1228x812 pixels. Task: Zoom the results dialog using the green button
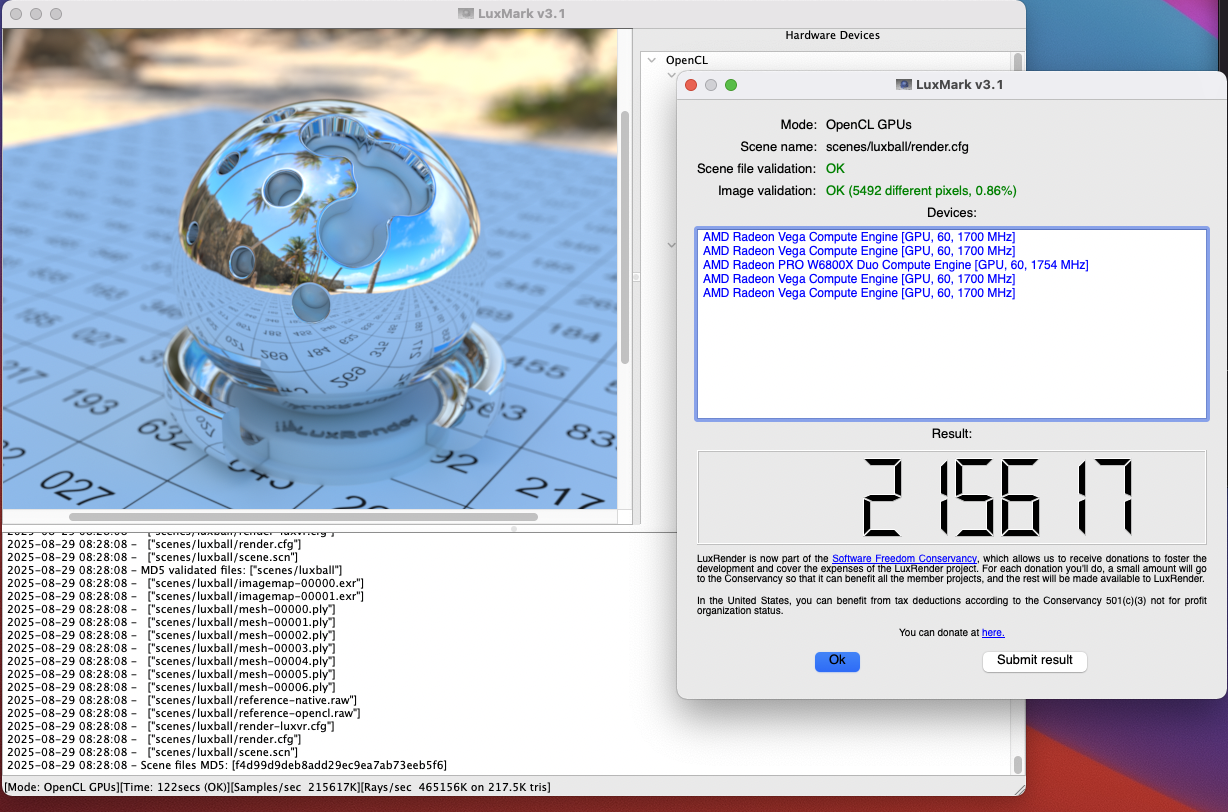coord(731,85)
